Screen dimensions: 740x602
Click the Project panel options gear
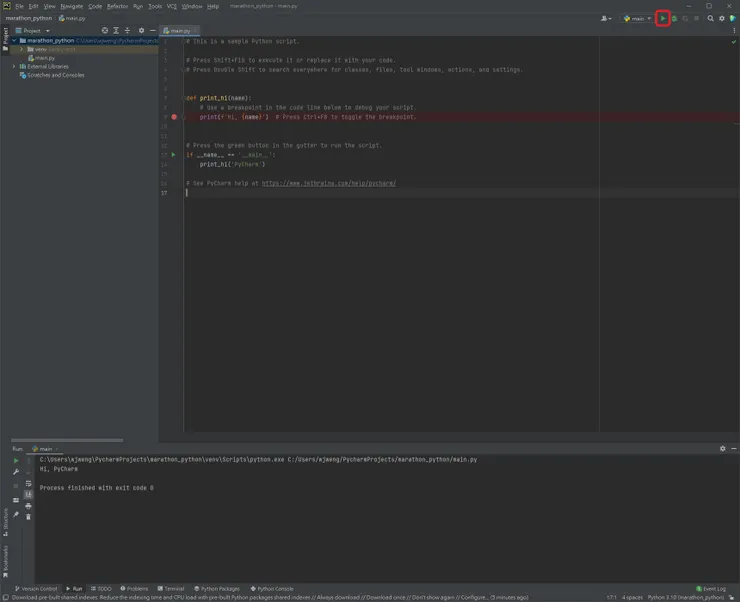141,31
